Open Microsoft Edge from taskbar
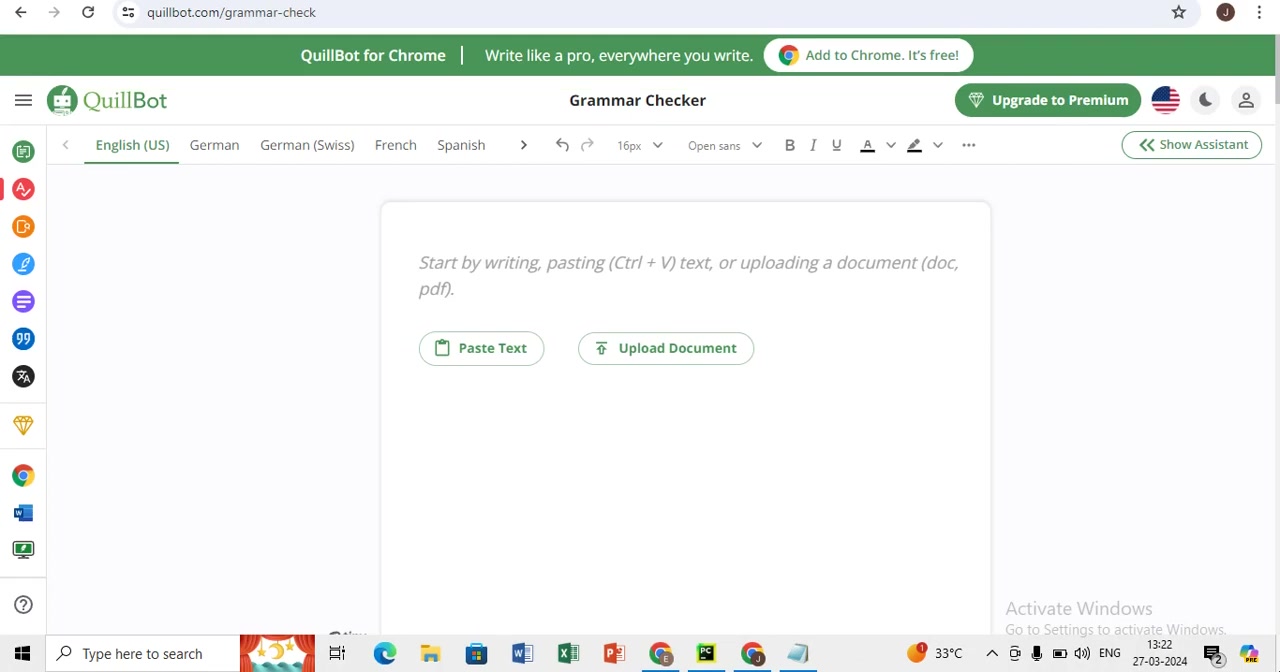The image size is (1280, 672). pyautogui.click(x=385, y=654)
